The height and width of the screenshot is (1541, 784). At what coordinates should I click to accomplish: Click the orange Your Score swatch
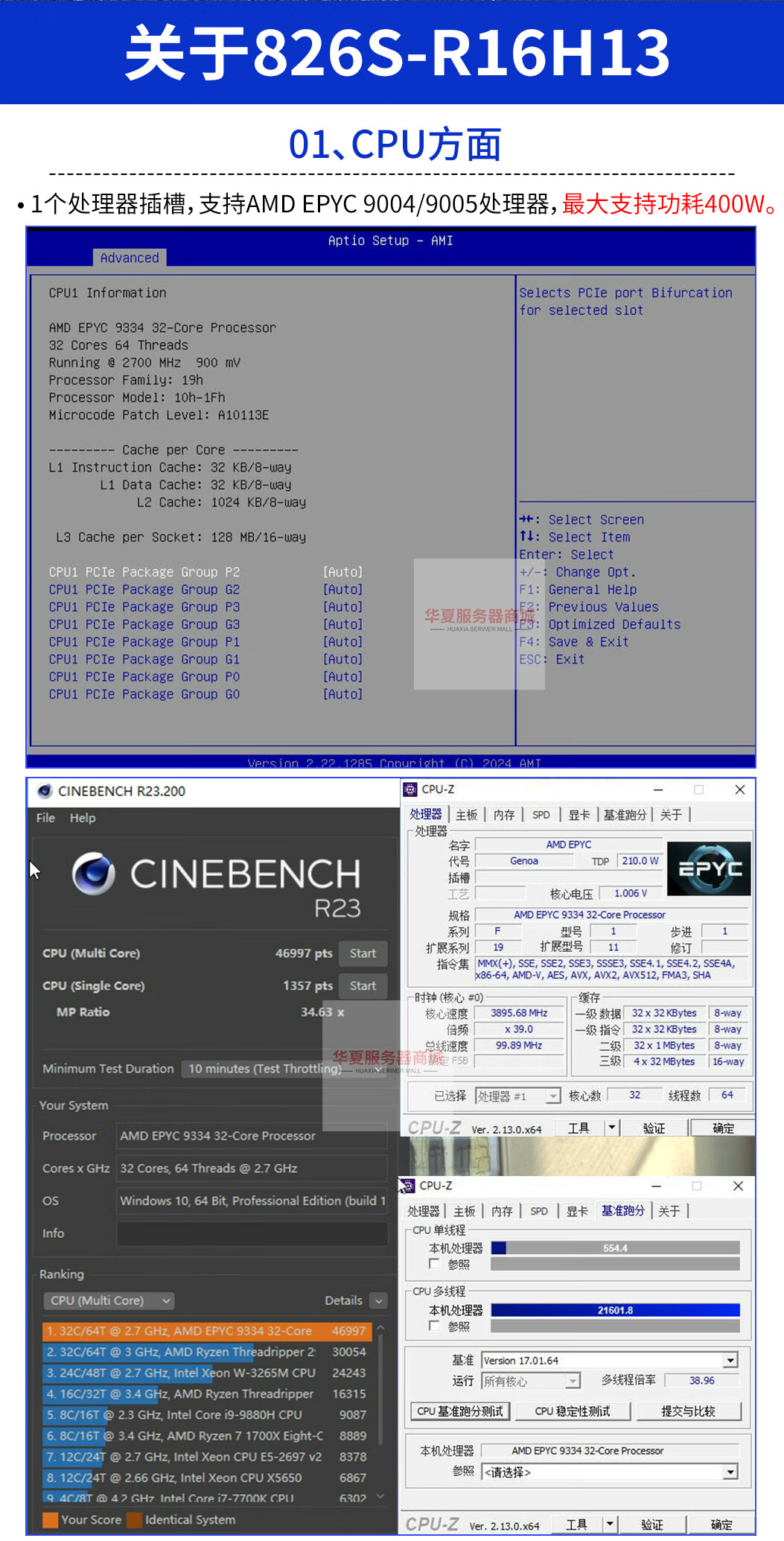point(50,1519)
